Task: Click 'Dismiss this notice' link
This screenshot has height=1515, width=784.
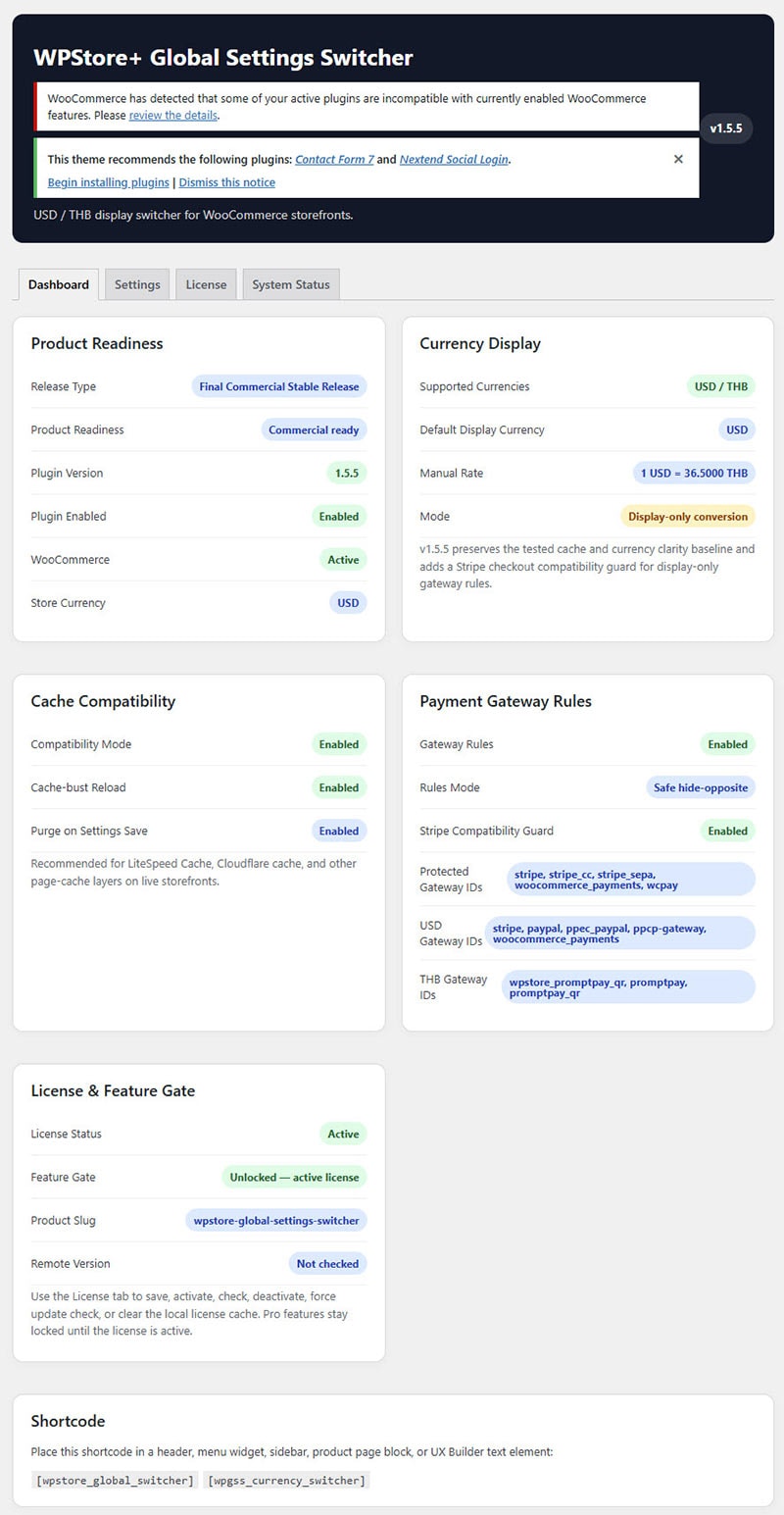Action: (x=226, y=182)
